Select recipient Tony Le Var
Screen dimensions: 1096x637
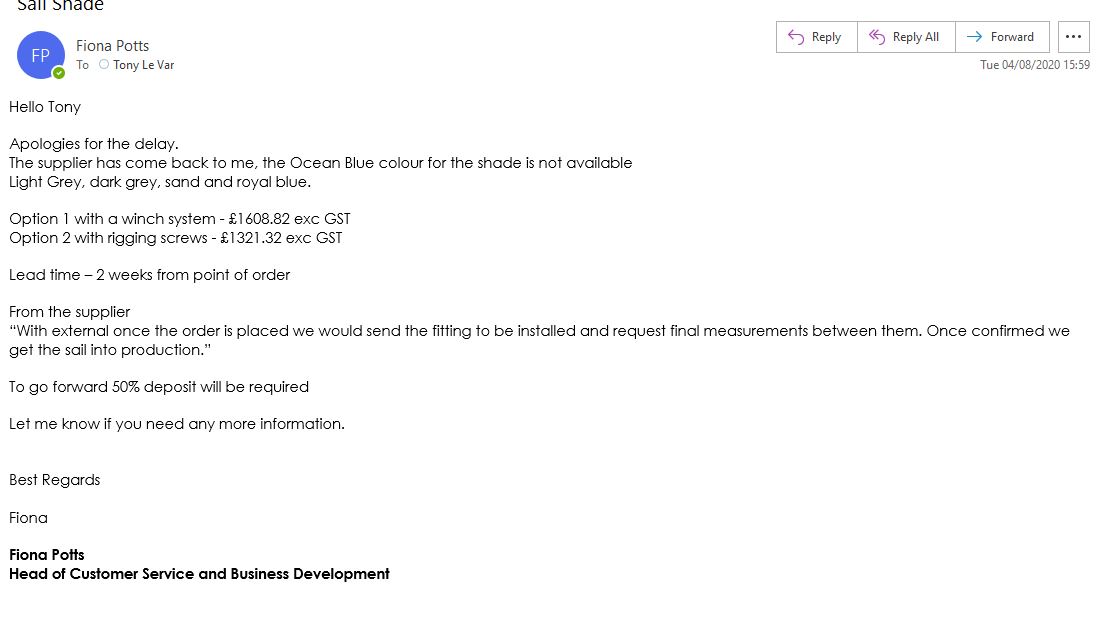(x=144, y=65)
